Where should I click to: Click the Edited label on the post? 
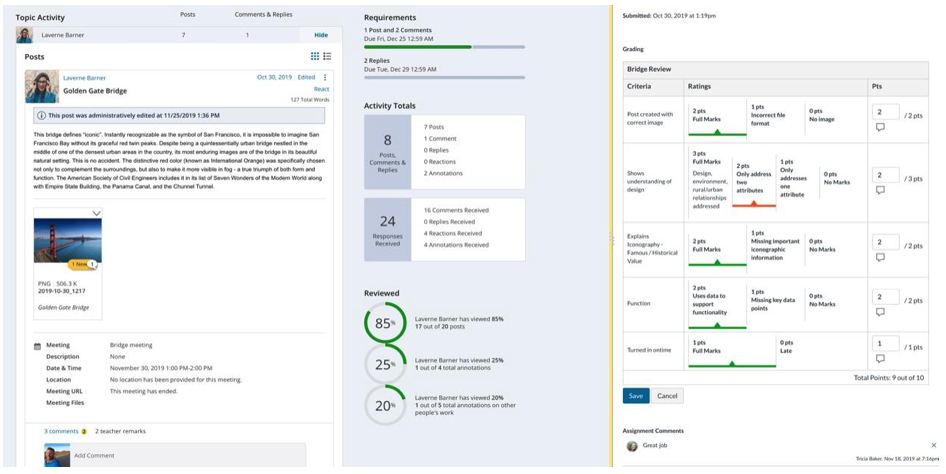click(306, 77)
